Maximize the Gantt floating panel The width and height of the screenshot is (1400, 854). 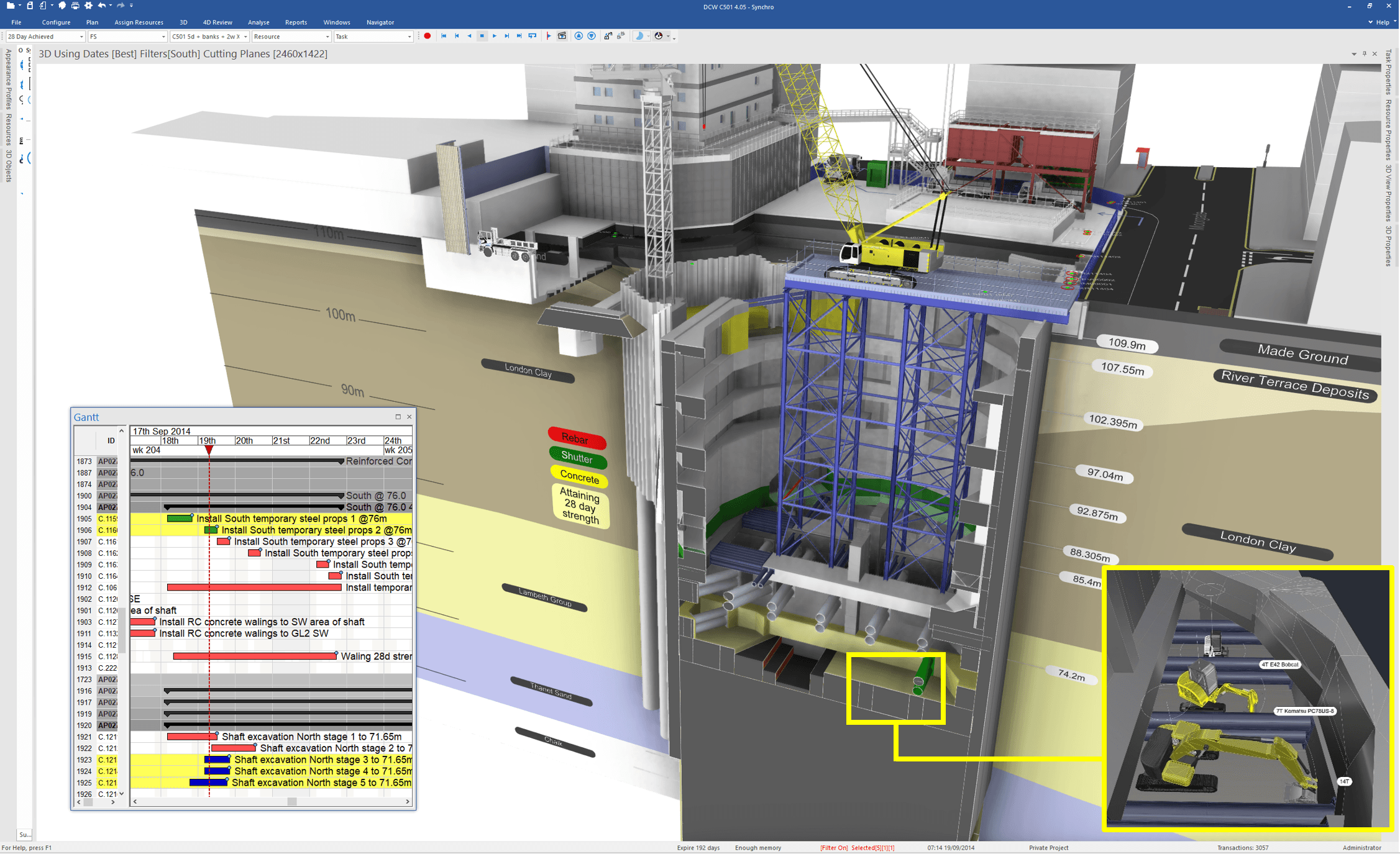pos(398,417)
